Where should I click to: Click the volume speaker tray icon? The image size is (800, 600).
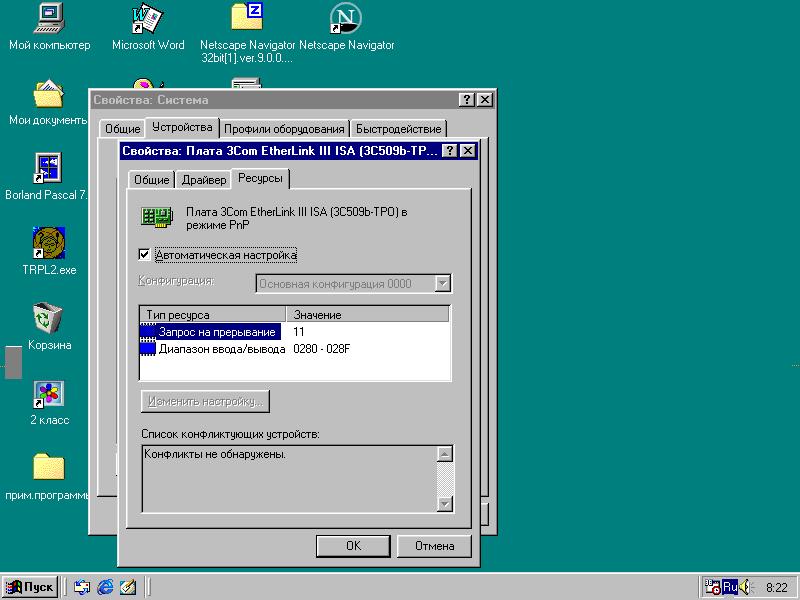[745, 587]
